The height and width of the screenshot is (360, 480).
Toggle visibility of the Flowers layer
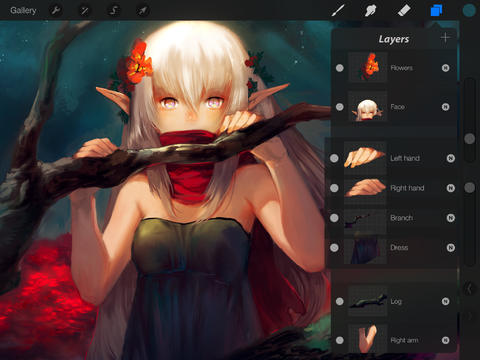(x=340, y=68)
